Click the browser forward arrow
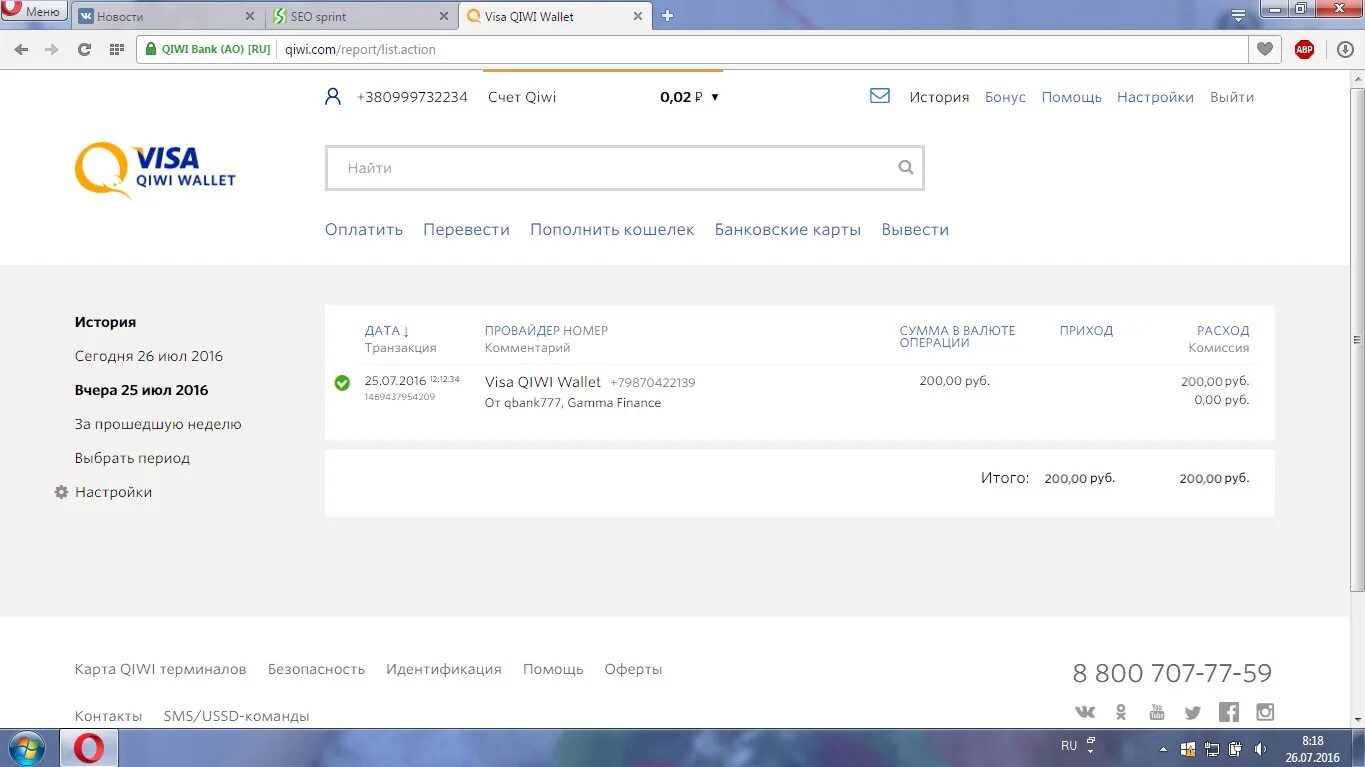The width and height of the screenshot is (1365, 767). (x=52, y=49)
